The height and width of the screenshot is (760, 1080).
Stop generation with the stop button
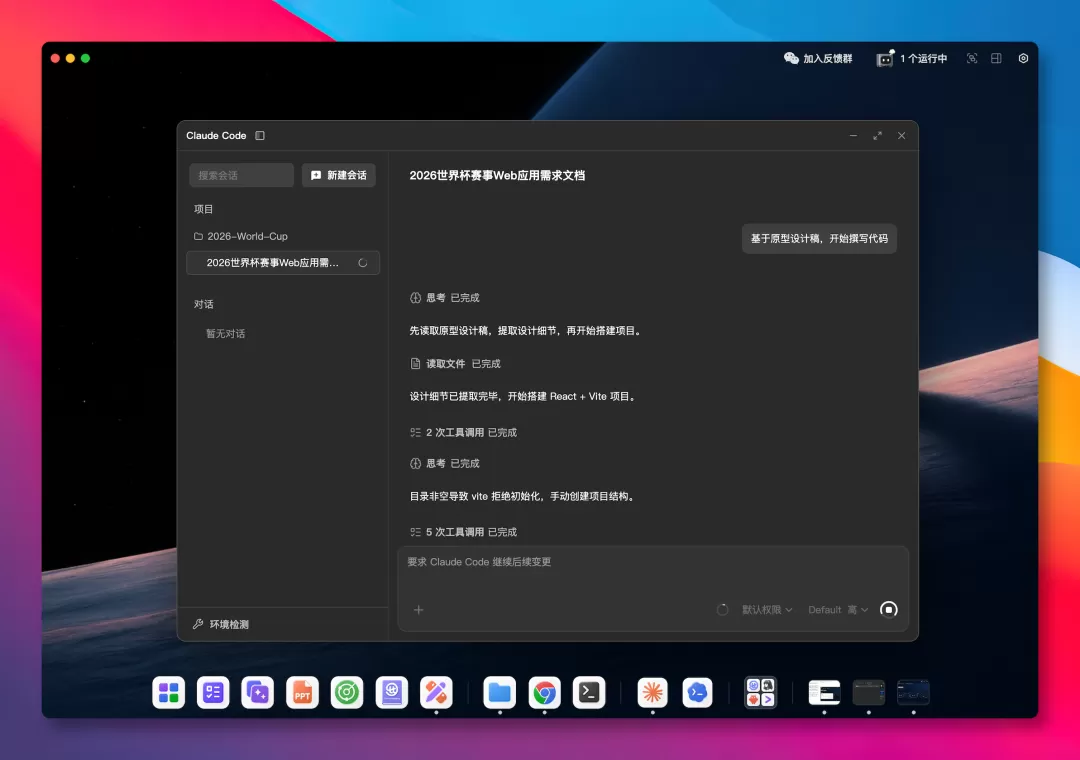889,610
